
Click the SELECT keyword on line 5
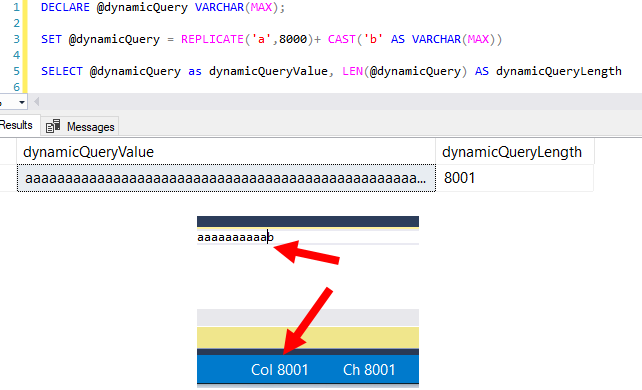coord(62,71)
